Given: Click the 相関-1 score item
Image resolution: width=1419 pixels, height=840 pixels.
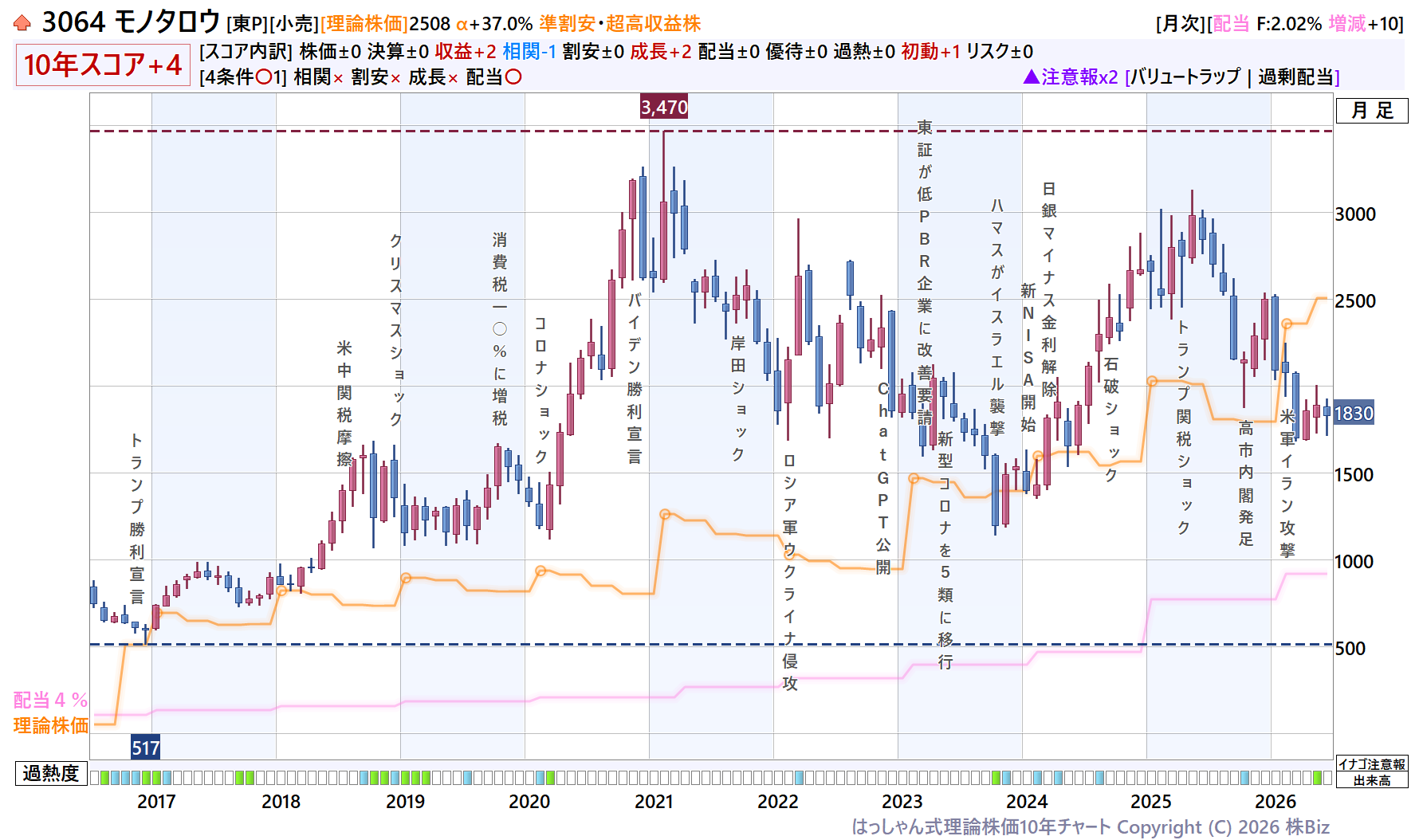Looking at the screenshot, I should 529,52.
